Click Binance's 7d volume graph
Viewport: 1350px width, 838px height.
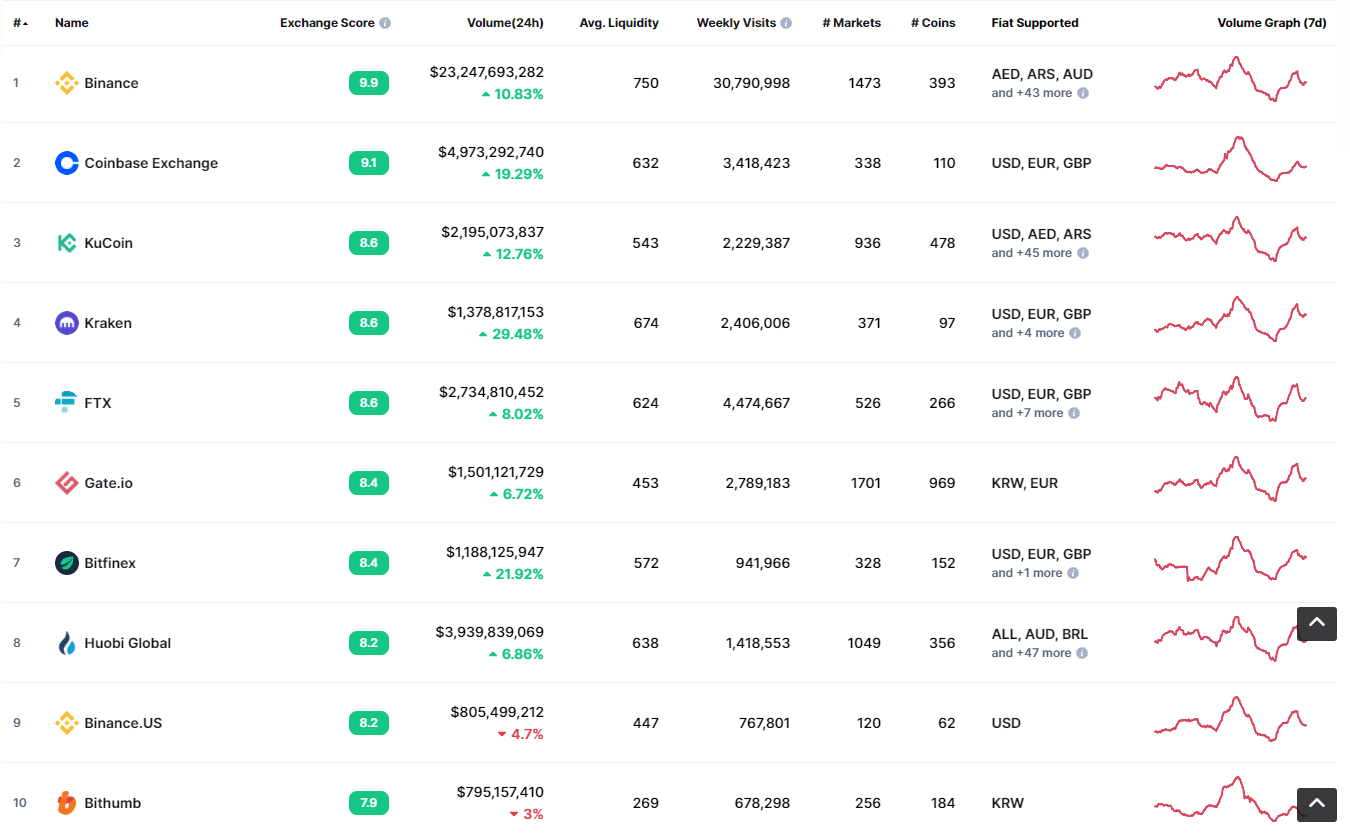(1231, 80)
